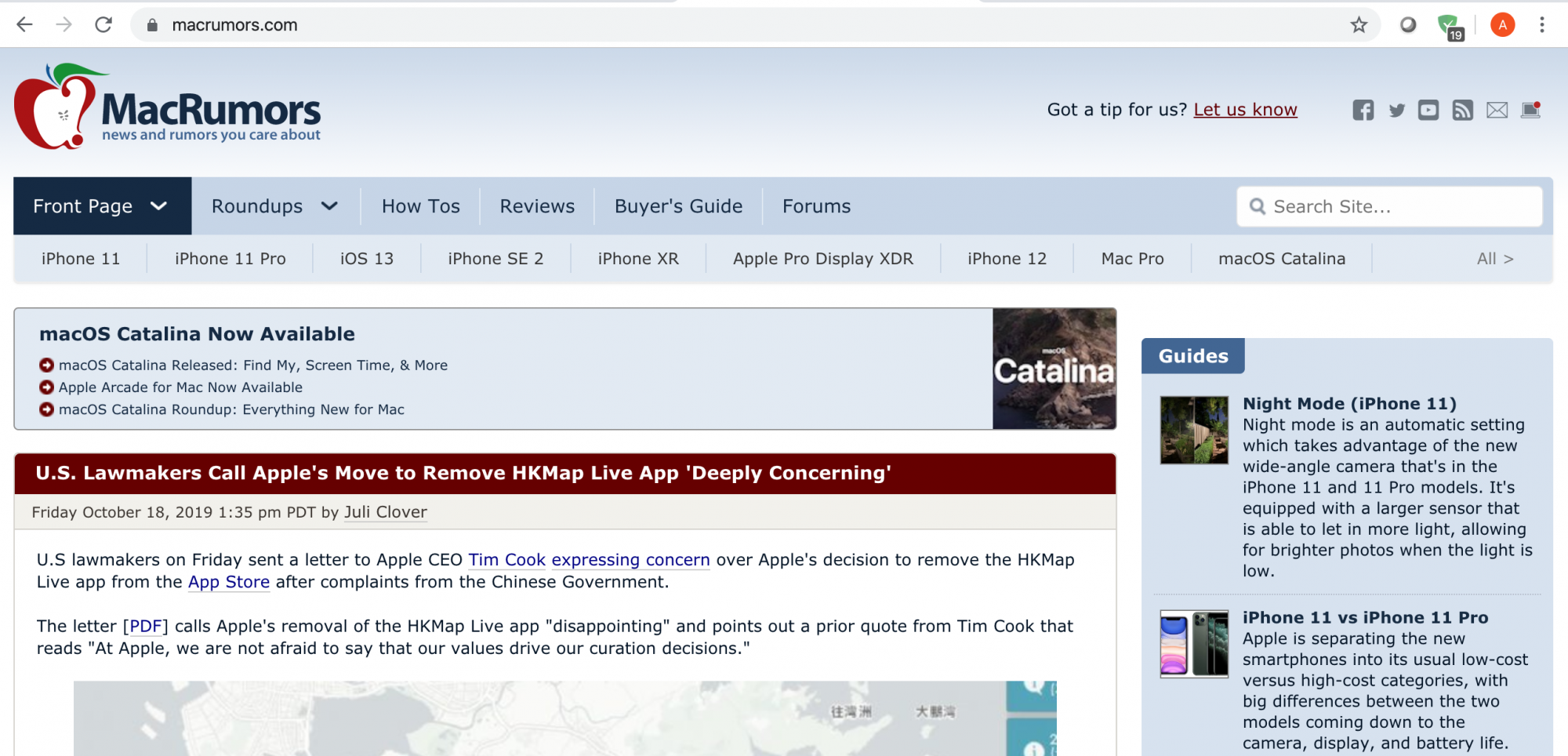The image size is (1568, 756).
Task: Open the How Tos tab
Action: [421, 206]
